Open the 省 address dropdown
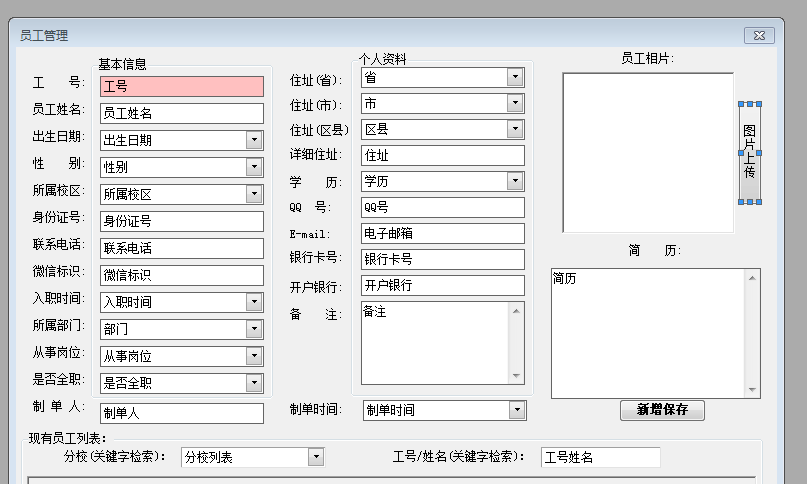 pyautogui.click(x=515, y=77)
